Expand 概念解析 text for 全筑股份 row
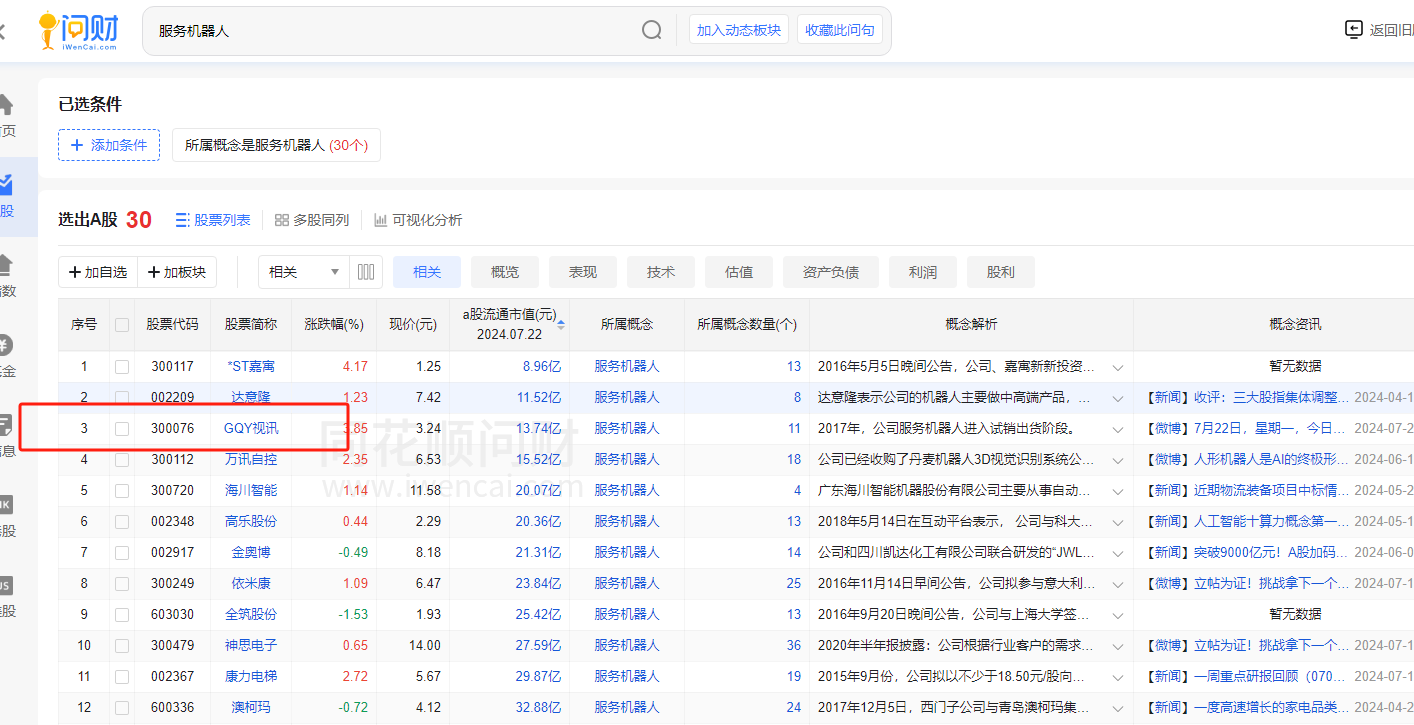The image size is (1414, 725). [1117, 615]
